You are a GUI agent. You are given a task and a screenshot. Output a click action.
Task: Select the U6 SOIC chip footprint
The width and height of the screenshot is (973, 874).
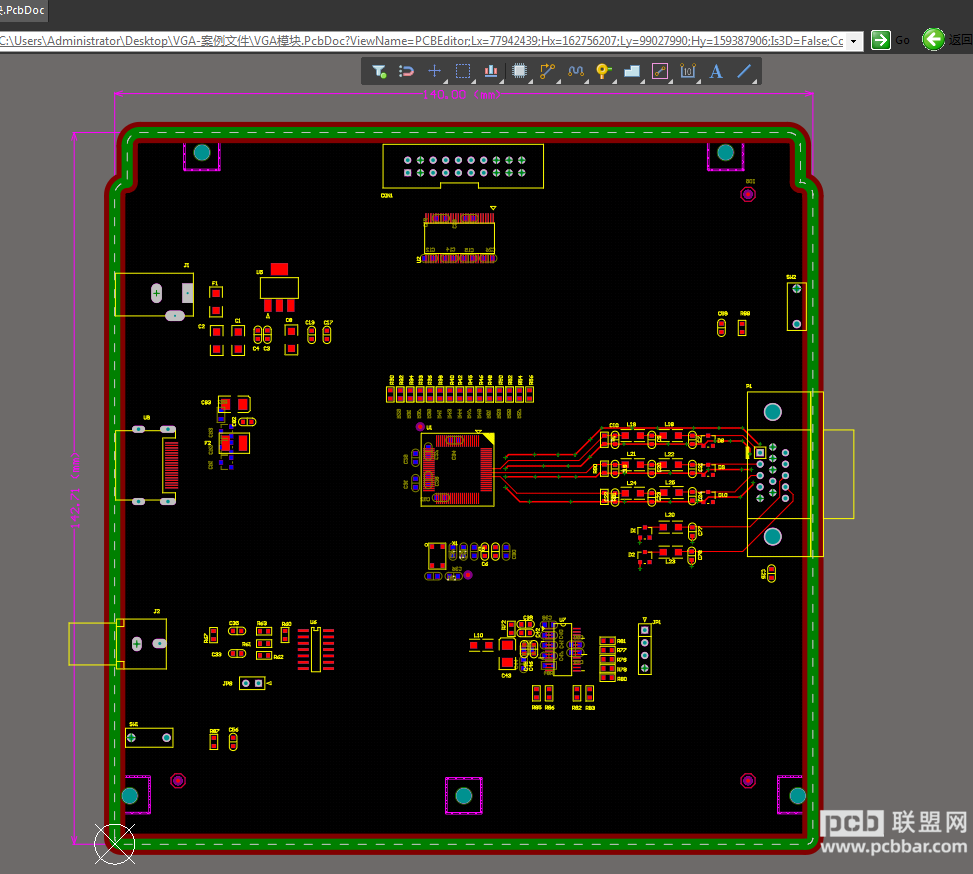pyautogui.click(x=316, y=649)
